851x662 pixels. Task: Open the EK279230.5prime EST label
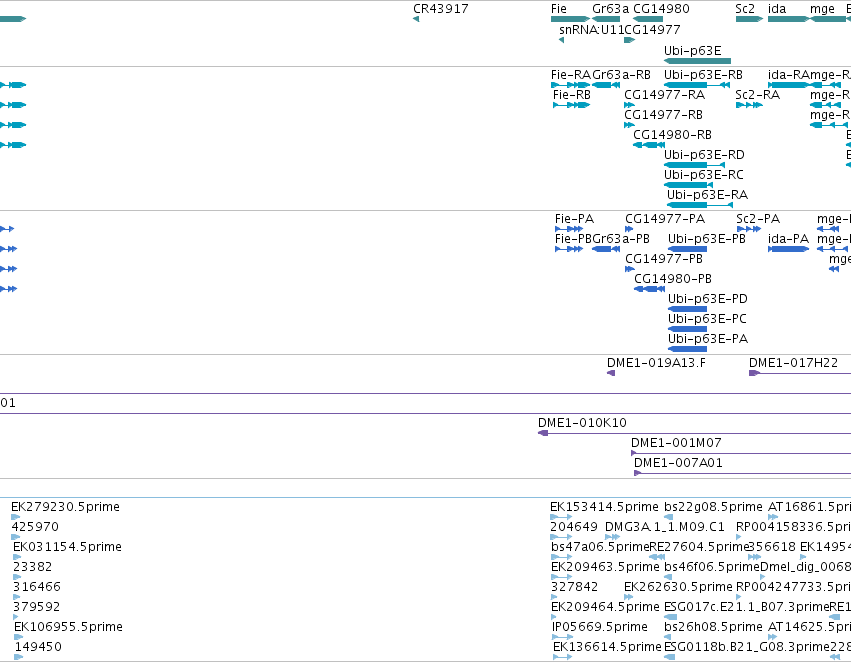(x=65, y=507)
